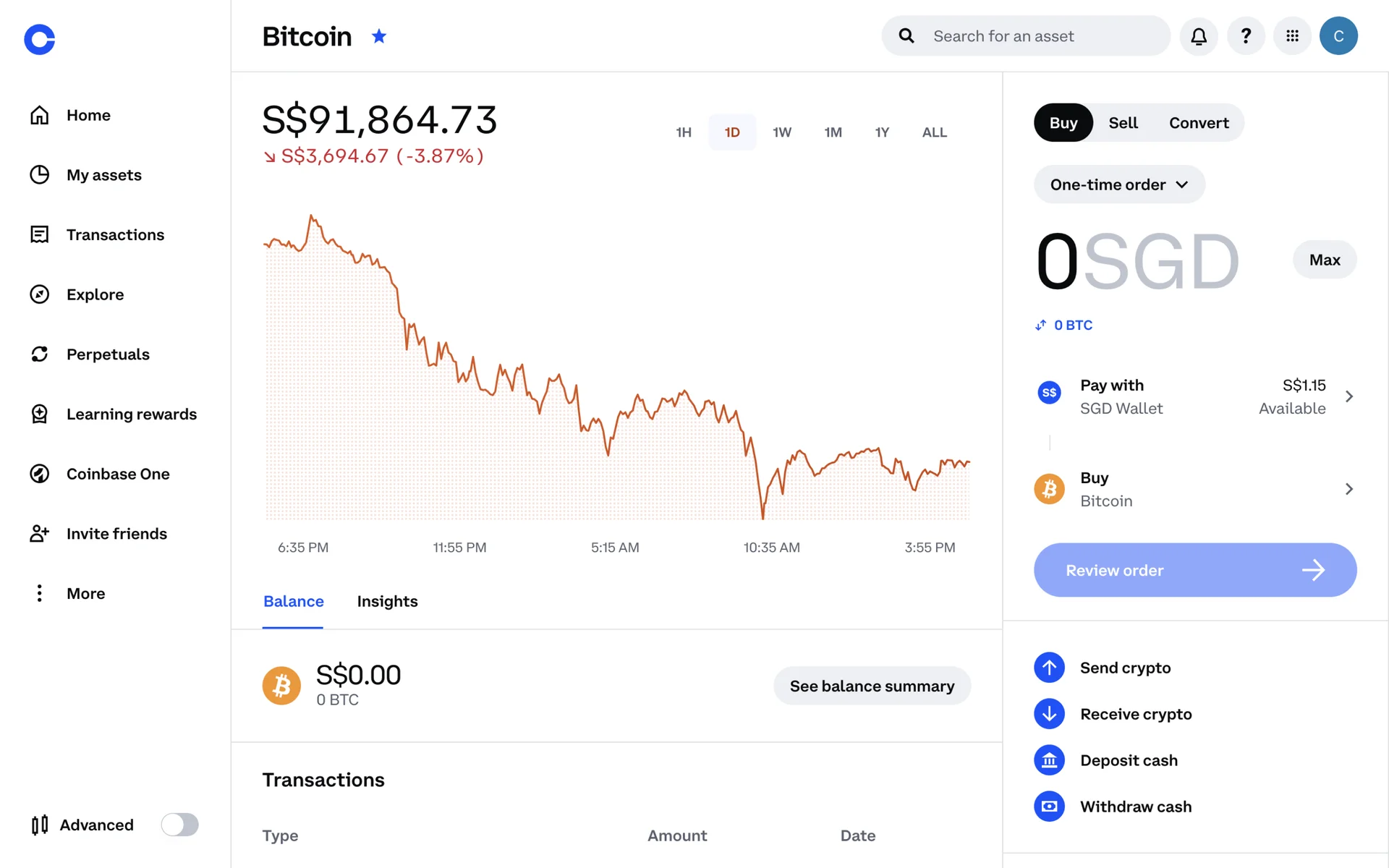1389x868 pixels.
Task: Click the See balance summary button
Action: point(872,686)
